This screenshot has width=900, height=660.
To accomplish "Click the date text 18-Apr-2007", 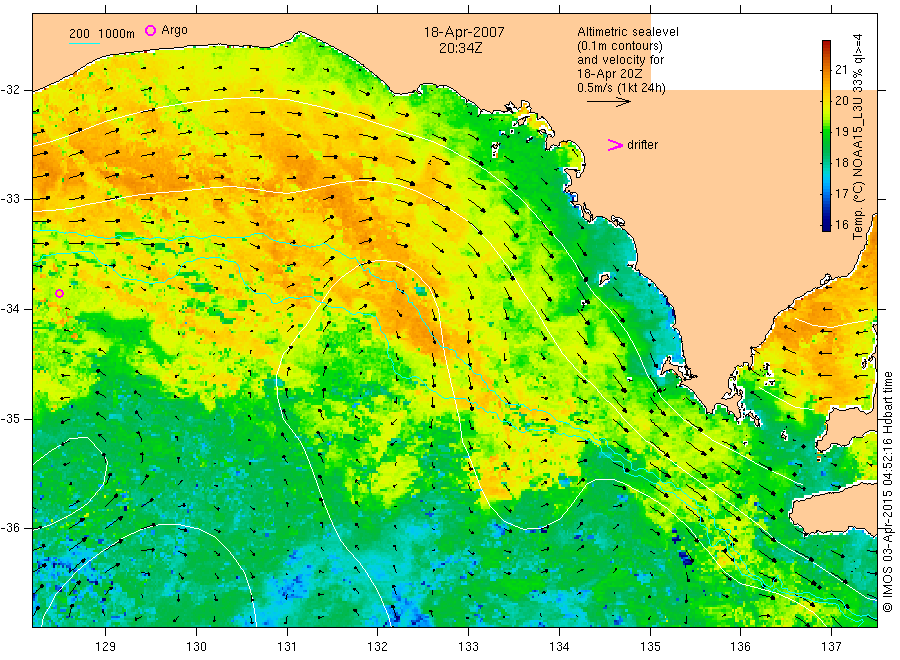I will point(464,32).
